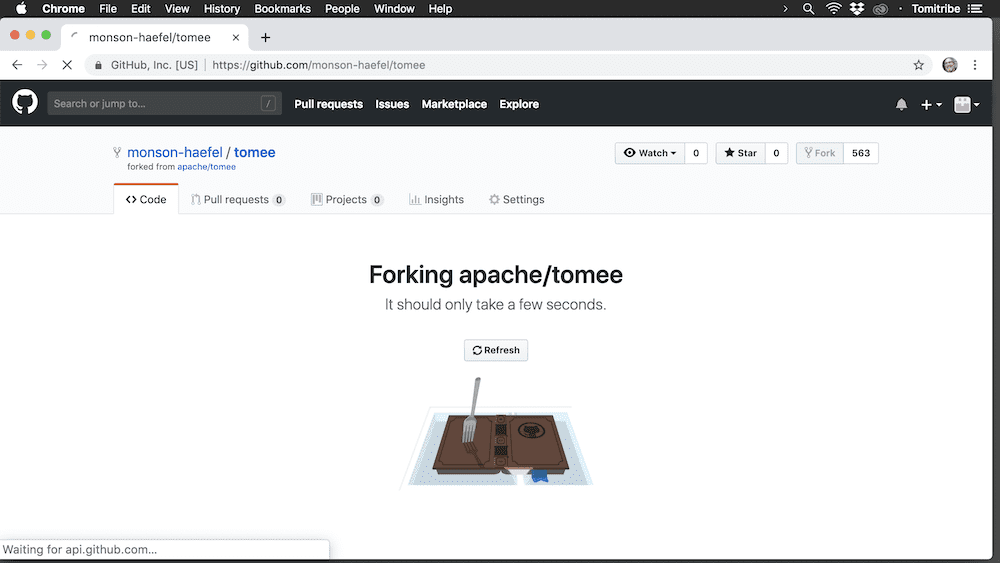Image resolution: width=1000 pixels, height=563 pixels.
Task: Follow the apache/tomee source link
Action: pos(207,167)
